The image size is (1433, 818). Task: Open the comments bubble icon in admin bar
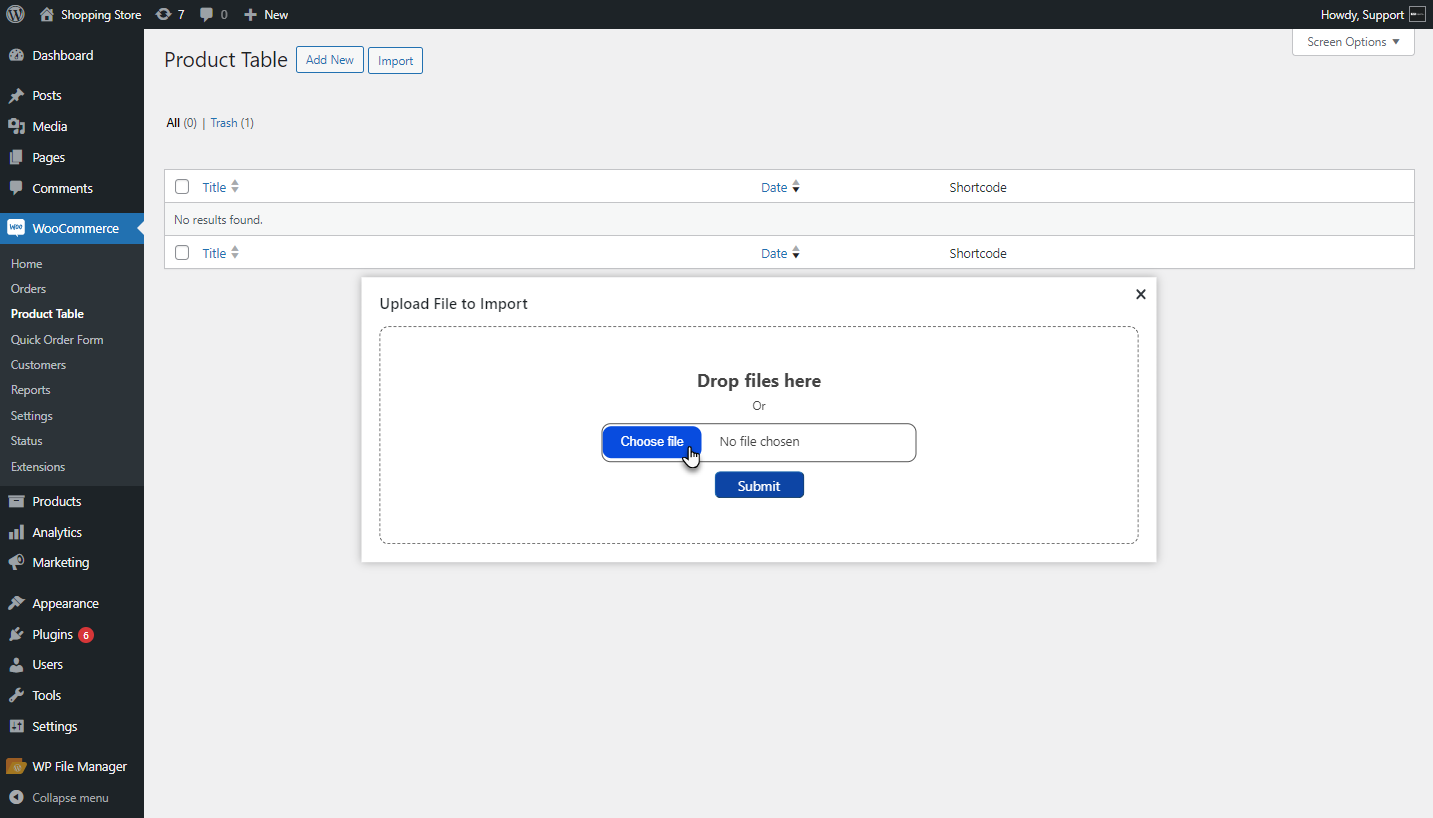click(x=206, y=15)
